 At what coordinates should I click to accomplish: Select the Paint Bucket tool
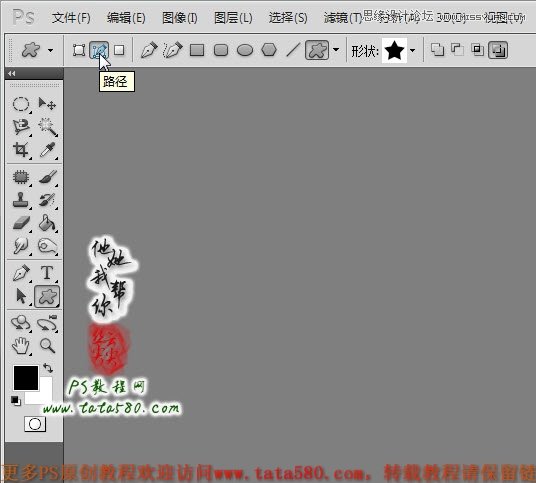(x=48, y=223)
